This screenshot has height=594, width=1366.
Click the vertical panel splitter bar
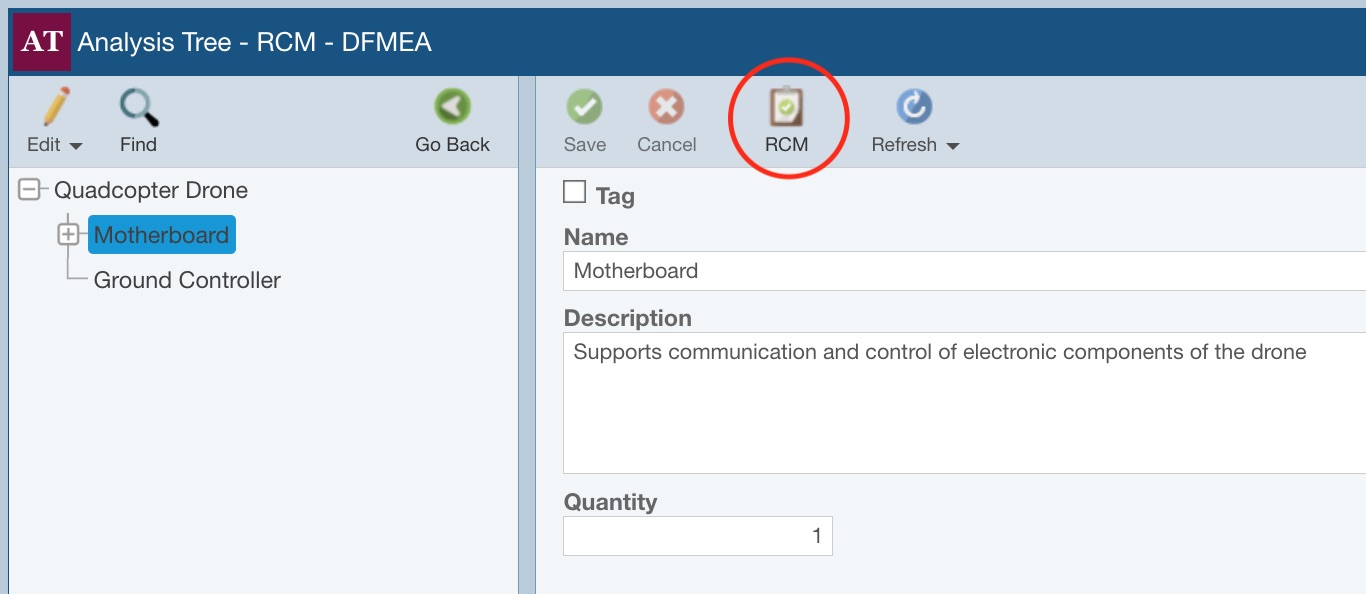tap(527, 380)
